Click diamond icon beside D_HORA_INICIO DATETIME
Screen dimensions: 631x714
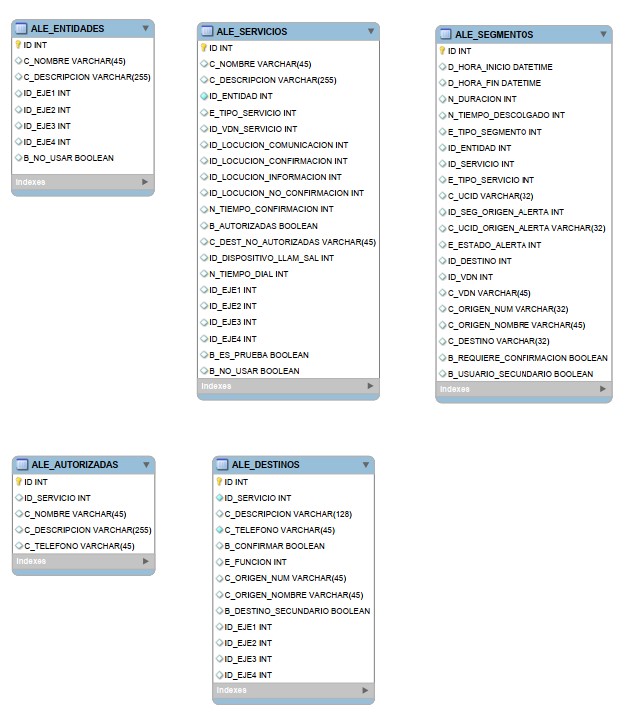point(443,67)
